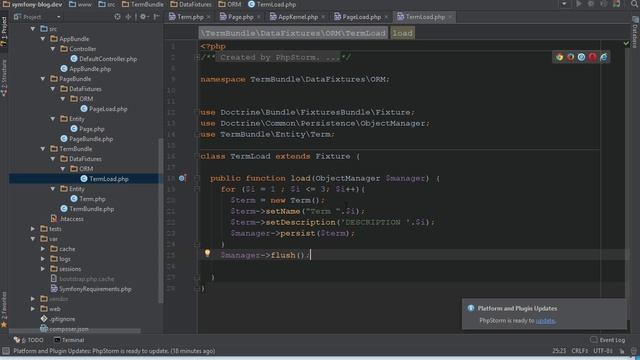Screen dimensions: 640x360
Task: Open the file in Firefox browser
Action: pyautogui.click(x=570, y=57)
